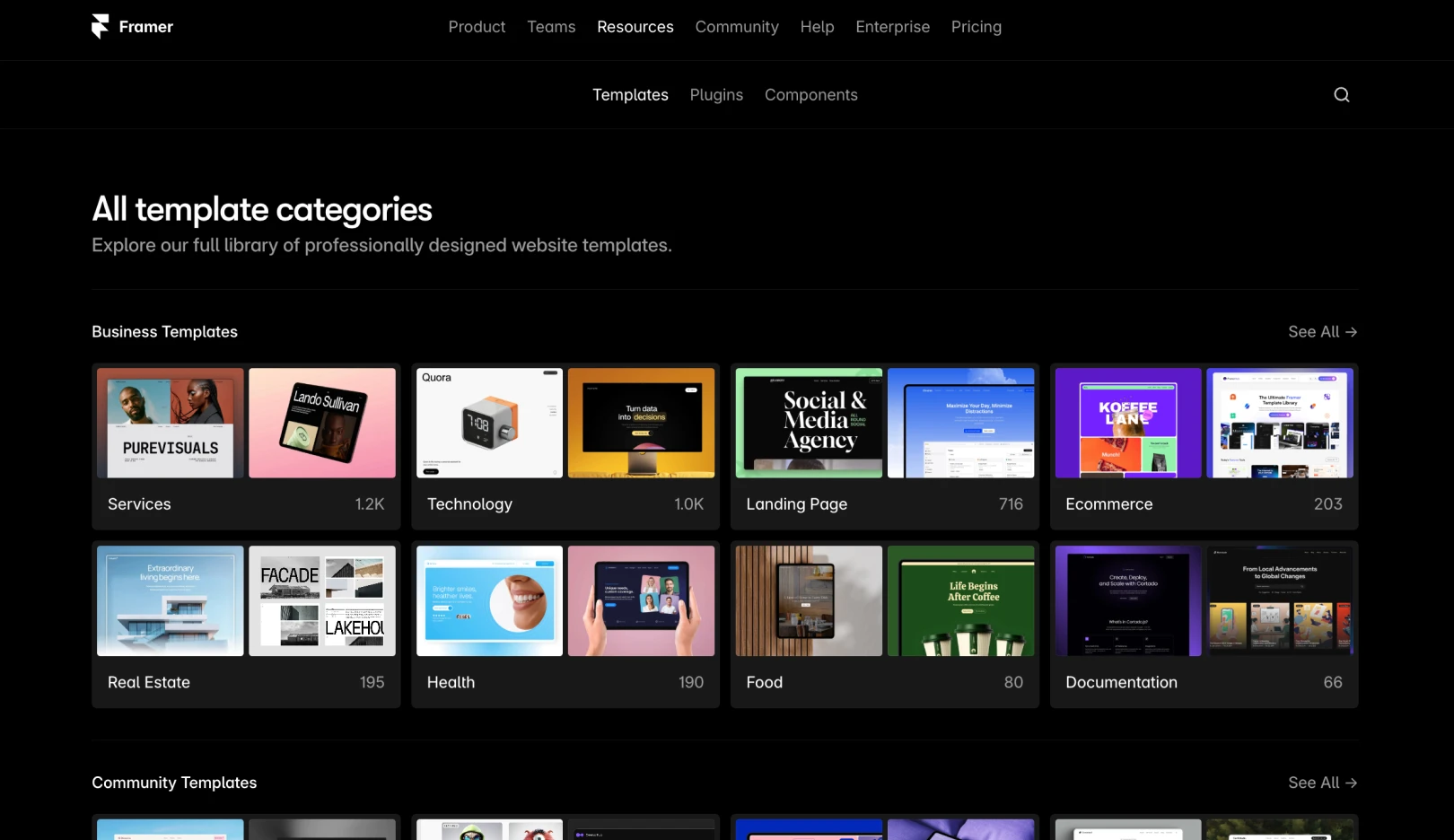Select the Food category label
Screen dimensions: 1454x840
[765, 682]
